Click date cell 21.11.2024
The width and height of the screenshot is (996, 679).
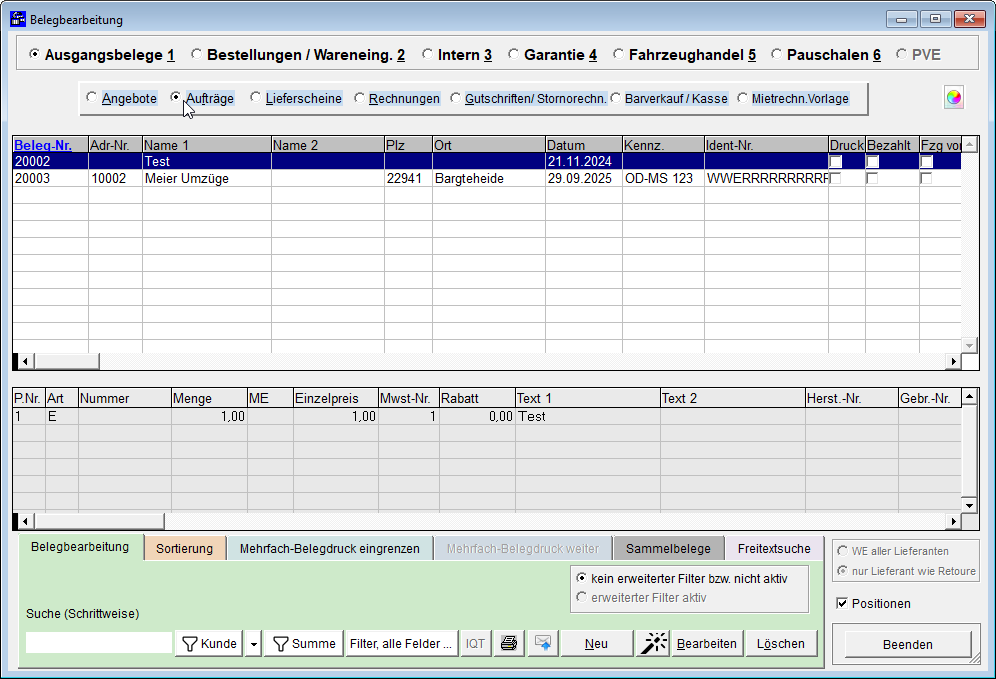point(583,161)
